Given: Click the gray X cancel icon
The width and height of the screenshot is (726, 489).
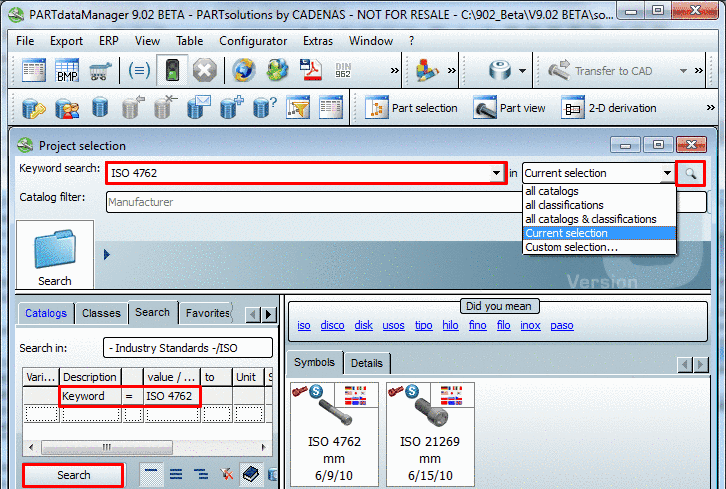Looking at the screenshot, I should coord(205,70).
